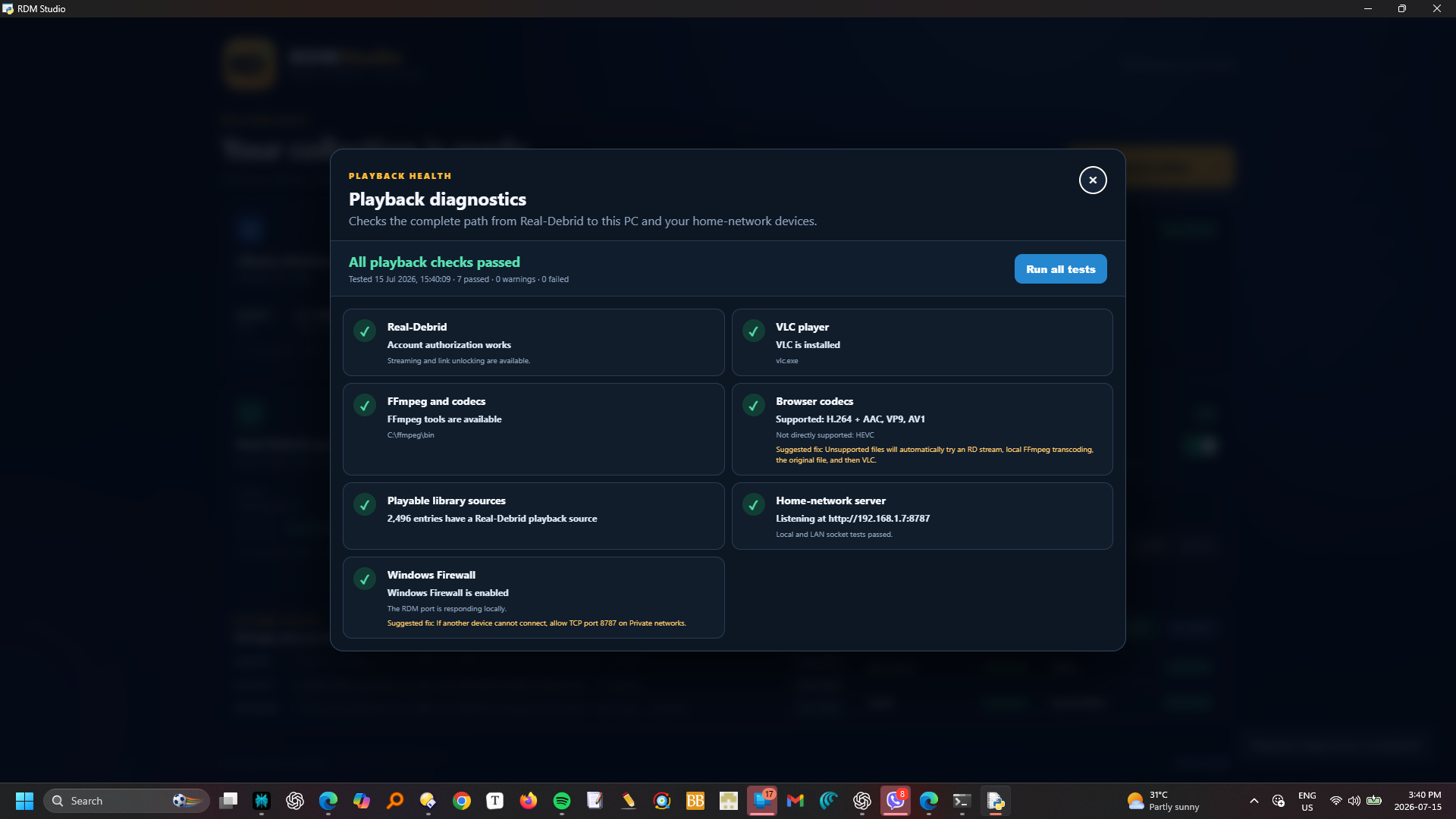The image size is (1456, 819).
Task: Open Task View from the taskbar
Action: [228, 801]
